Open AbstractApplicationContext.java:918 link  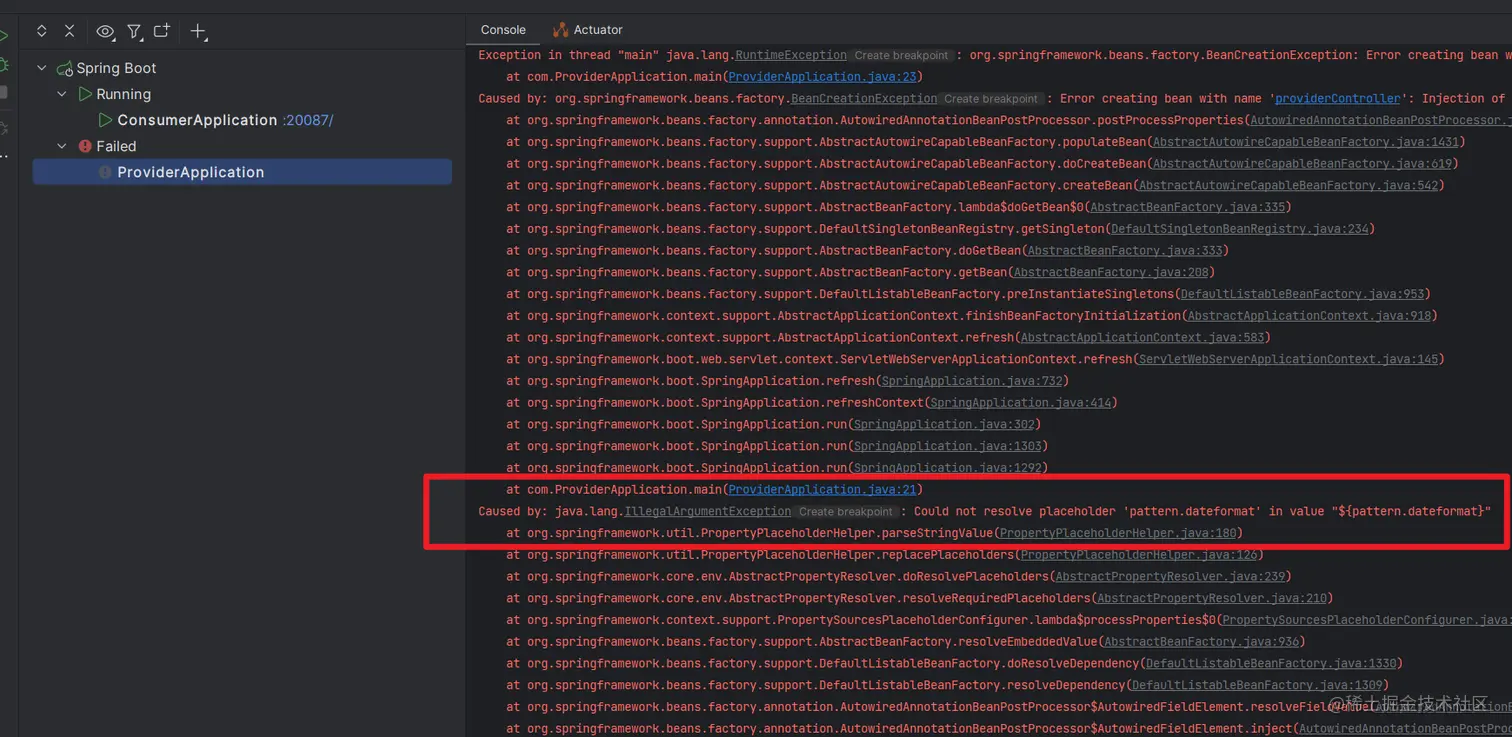[x=1309, y=316]
